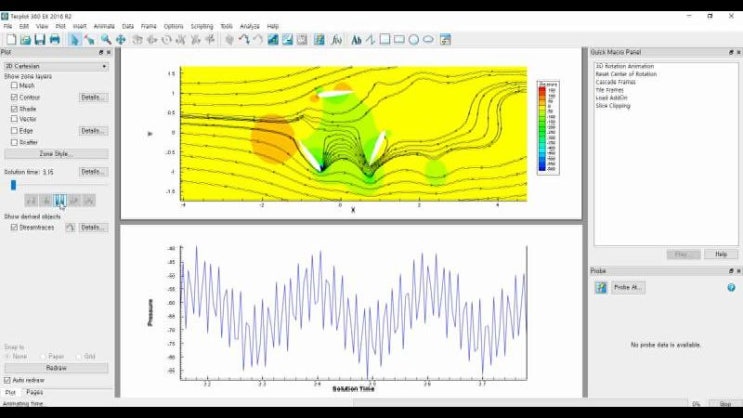The width and height of the screenshot is (743, 418).
Task: Open the Analyze menu
Action: (x=249, y=26)
